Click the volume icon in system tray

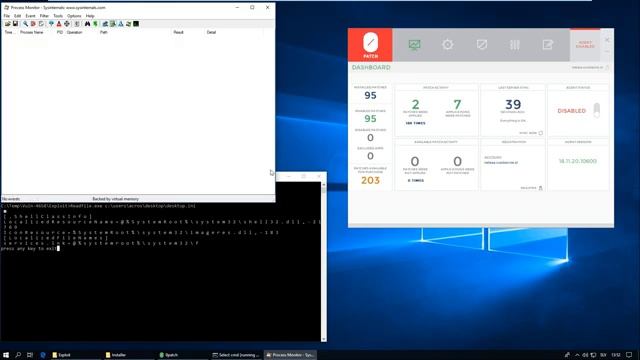[x=585, y=355]
